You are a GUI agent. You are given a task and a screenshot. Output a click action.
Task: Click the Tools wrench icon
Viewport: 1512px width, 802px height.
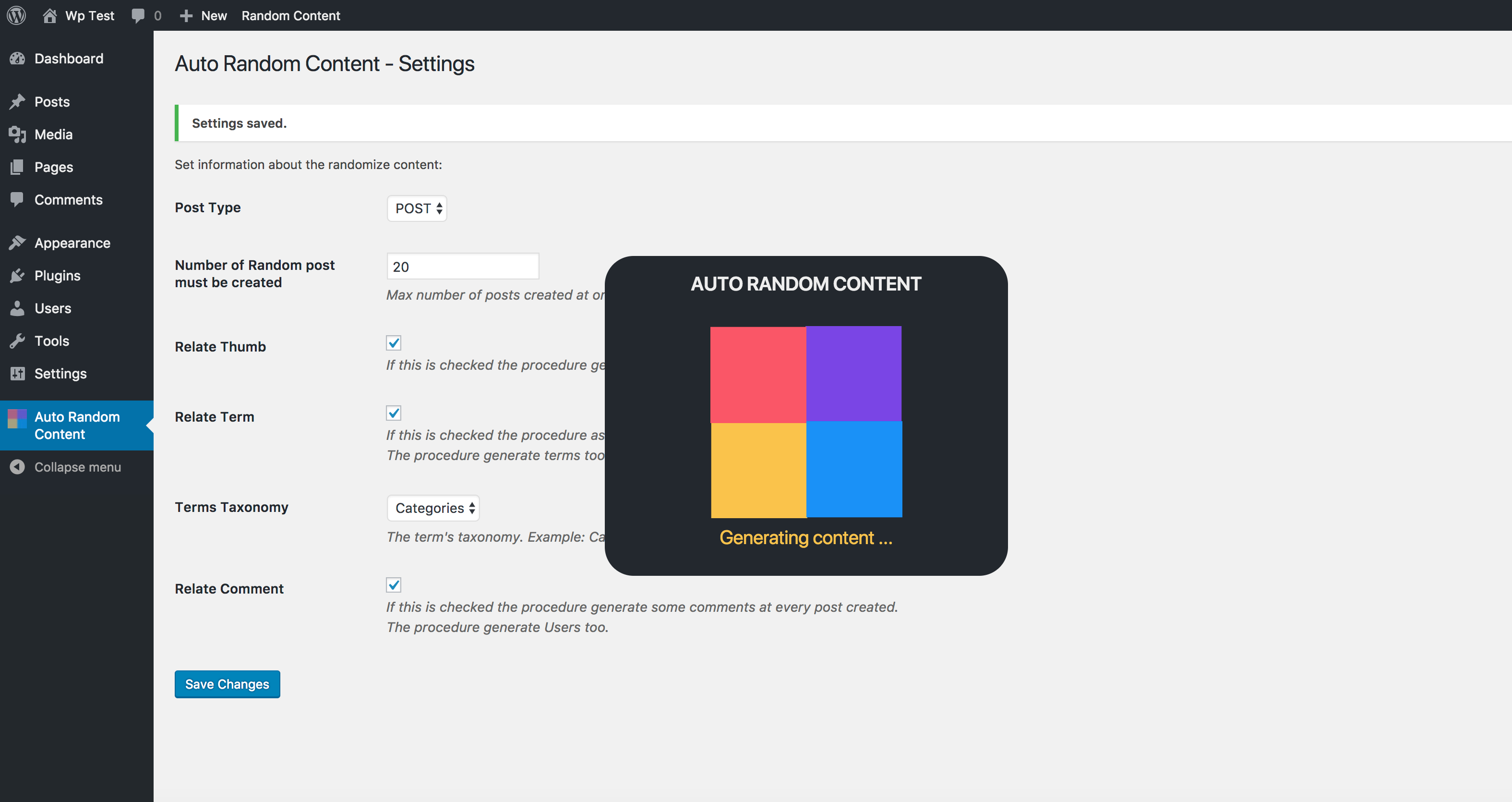click(x=18, y=340)
